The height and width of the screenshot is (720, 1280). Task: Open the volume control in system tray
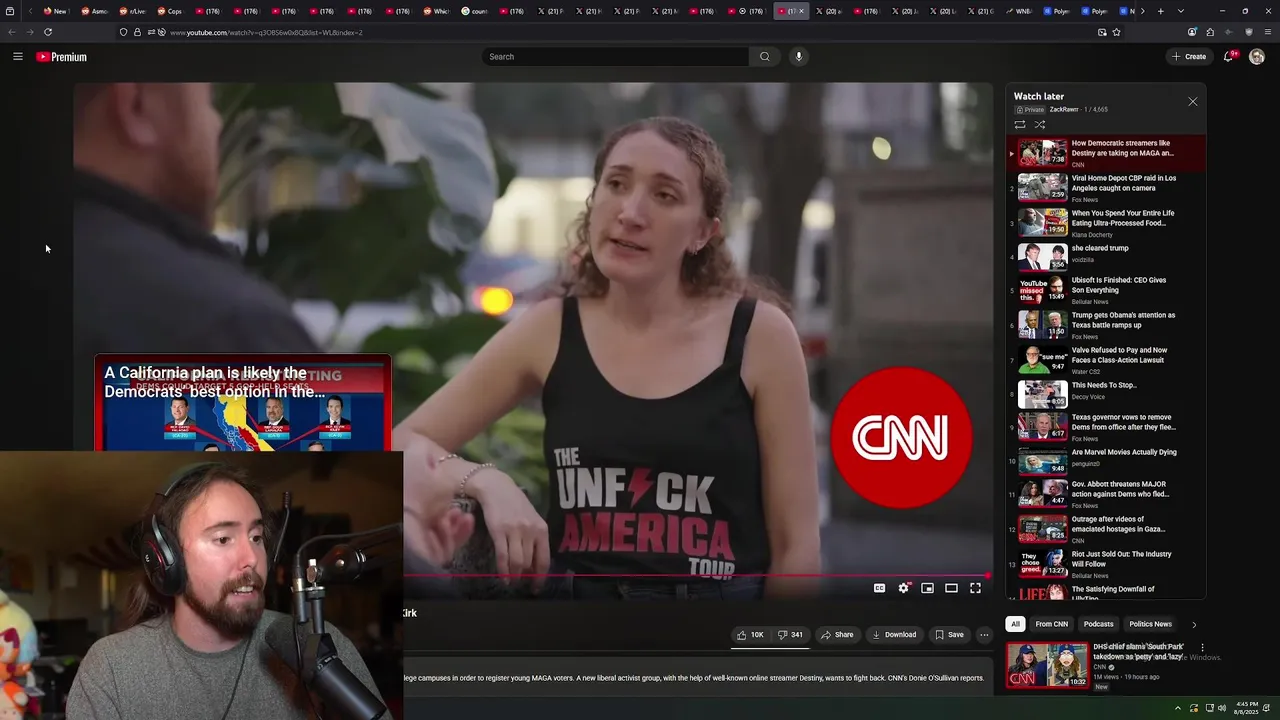(x=1221, y=708)
